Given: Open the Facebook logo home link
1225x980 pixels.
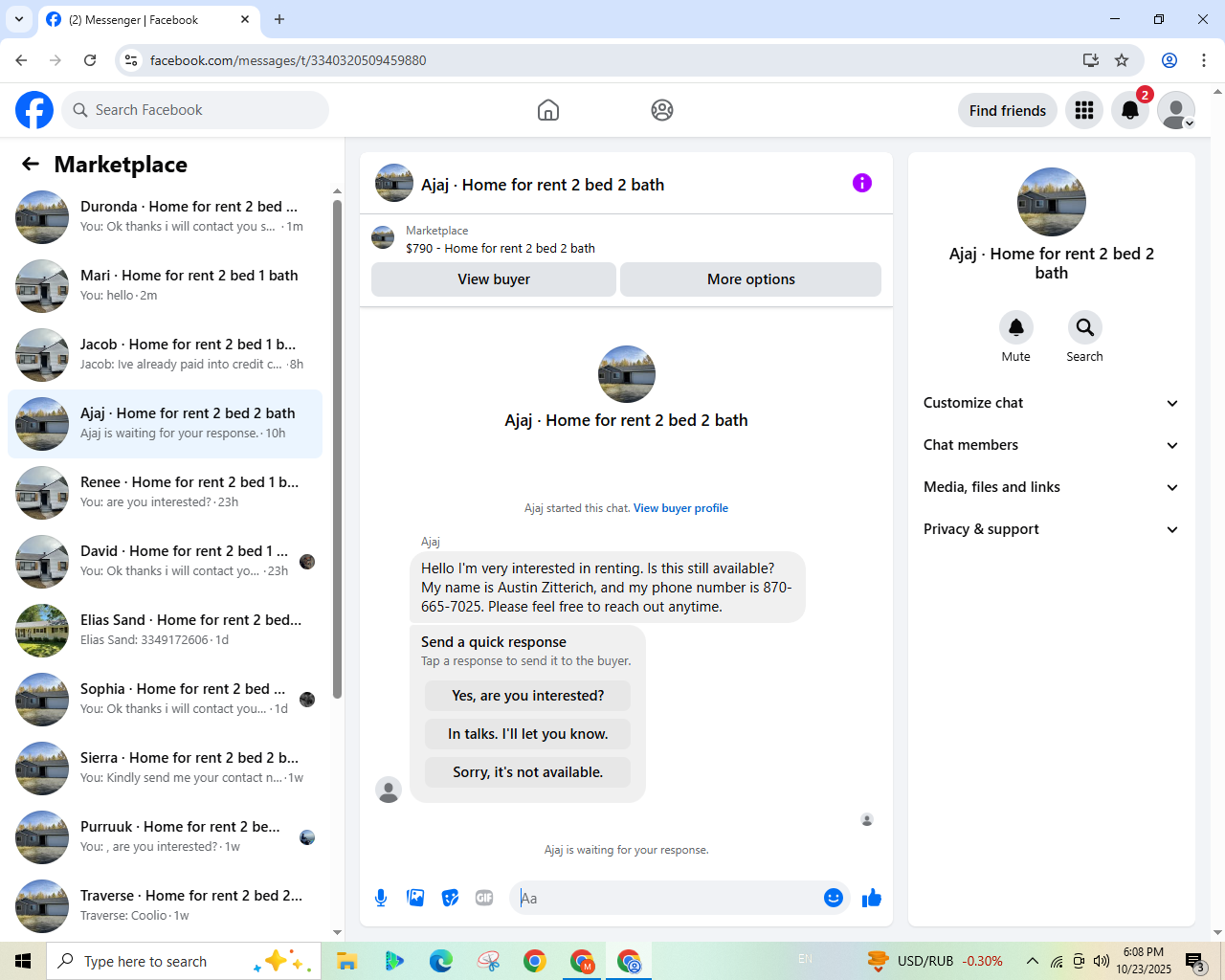Looking at the screenshot, I should pyautogui.click(x=34, y=110).
